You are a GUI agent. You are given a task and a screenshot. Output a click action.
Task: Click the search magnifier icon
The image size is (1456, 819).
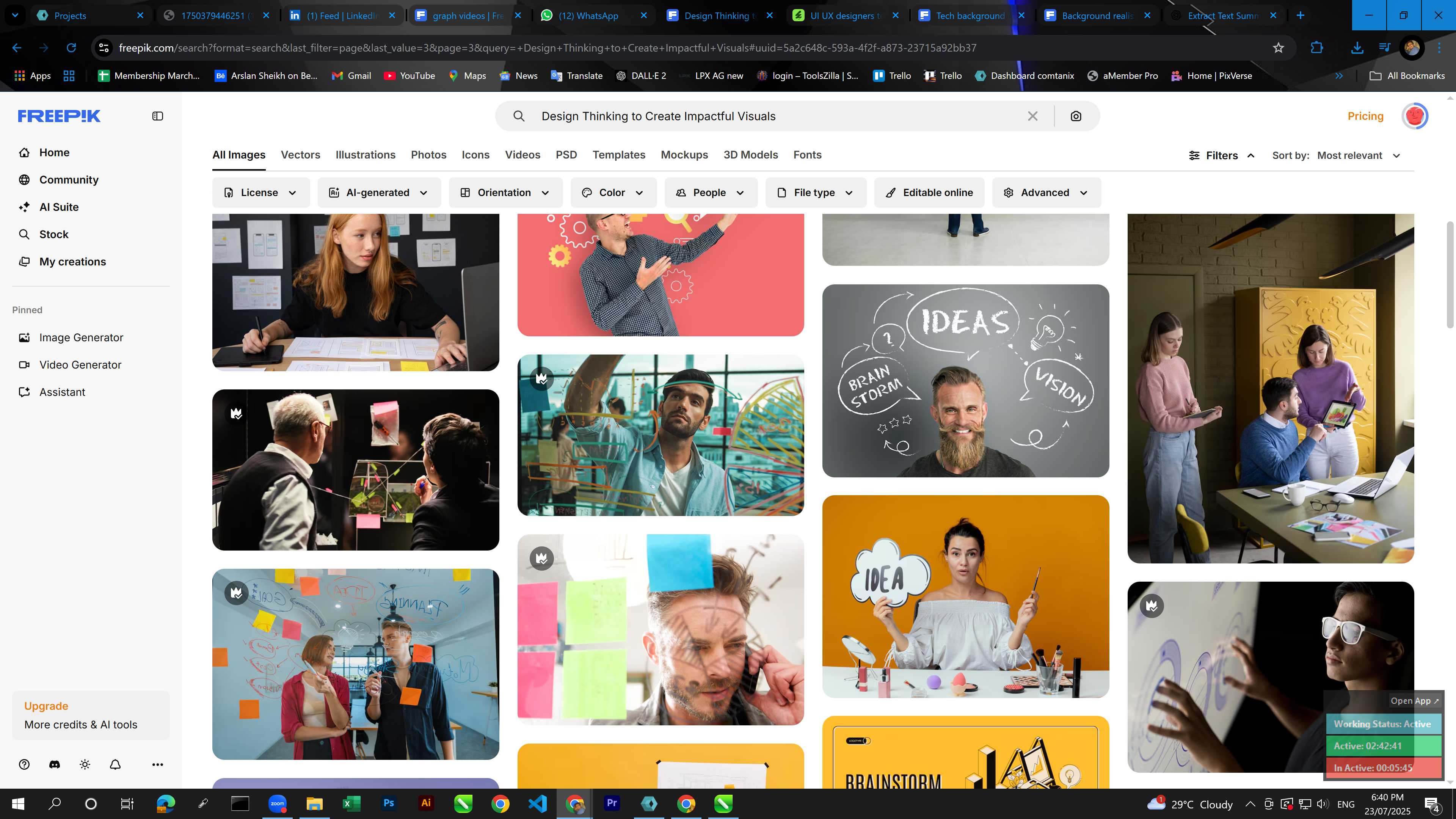tap(519, 116)
